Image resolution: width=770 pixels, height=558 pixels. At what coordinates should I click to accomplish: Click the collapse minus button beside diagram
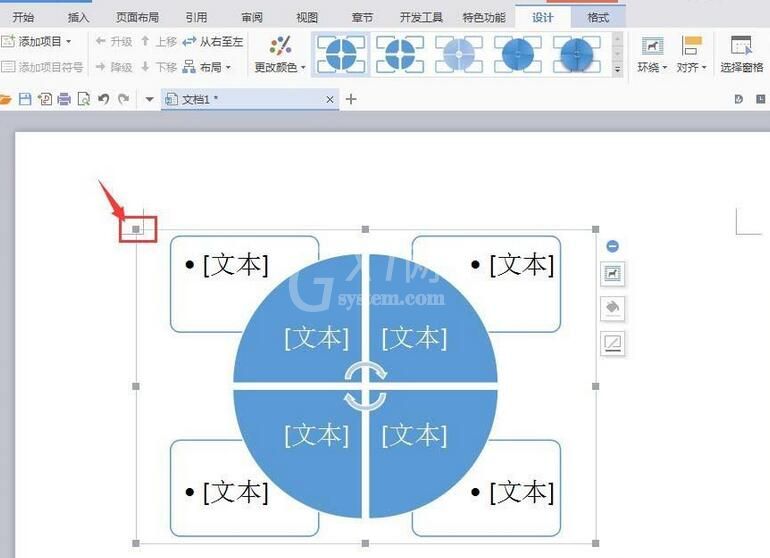pos(612,246)
